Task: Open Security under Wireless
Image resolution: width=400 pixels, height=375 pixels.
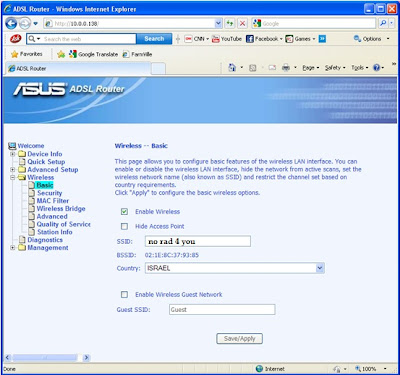Action: [x=49, y=193]
